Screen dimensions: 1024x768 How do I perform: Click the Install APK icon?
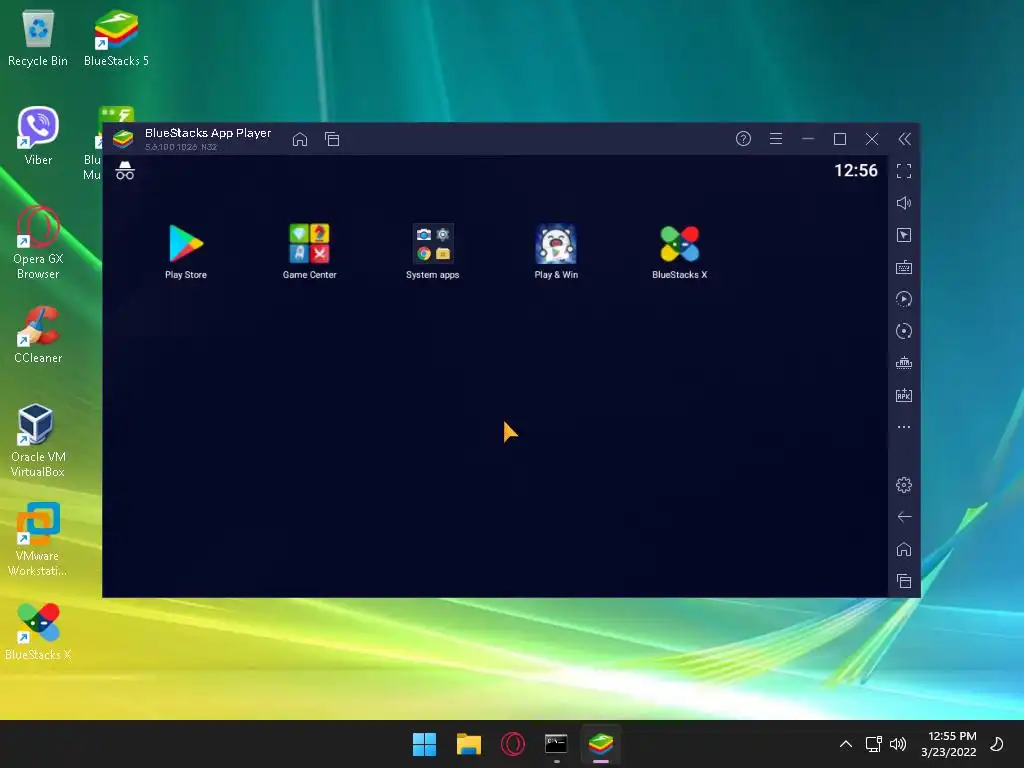click(x=904, y=395)
